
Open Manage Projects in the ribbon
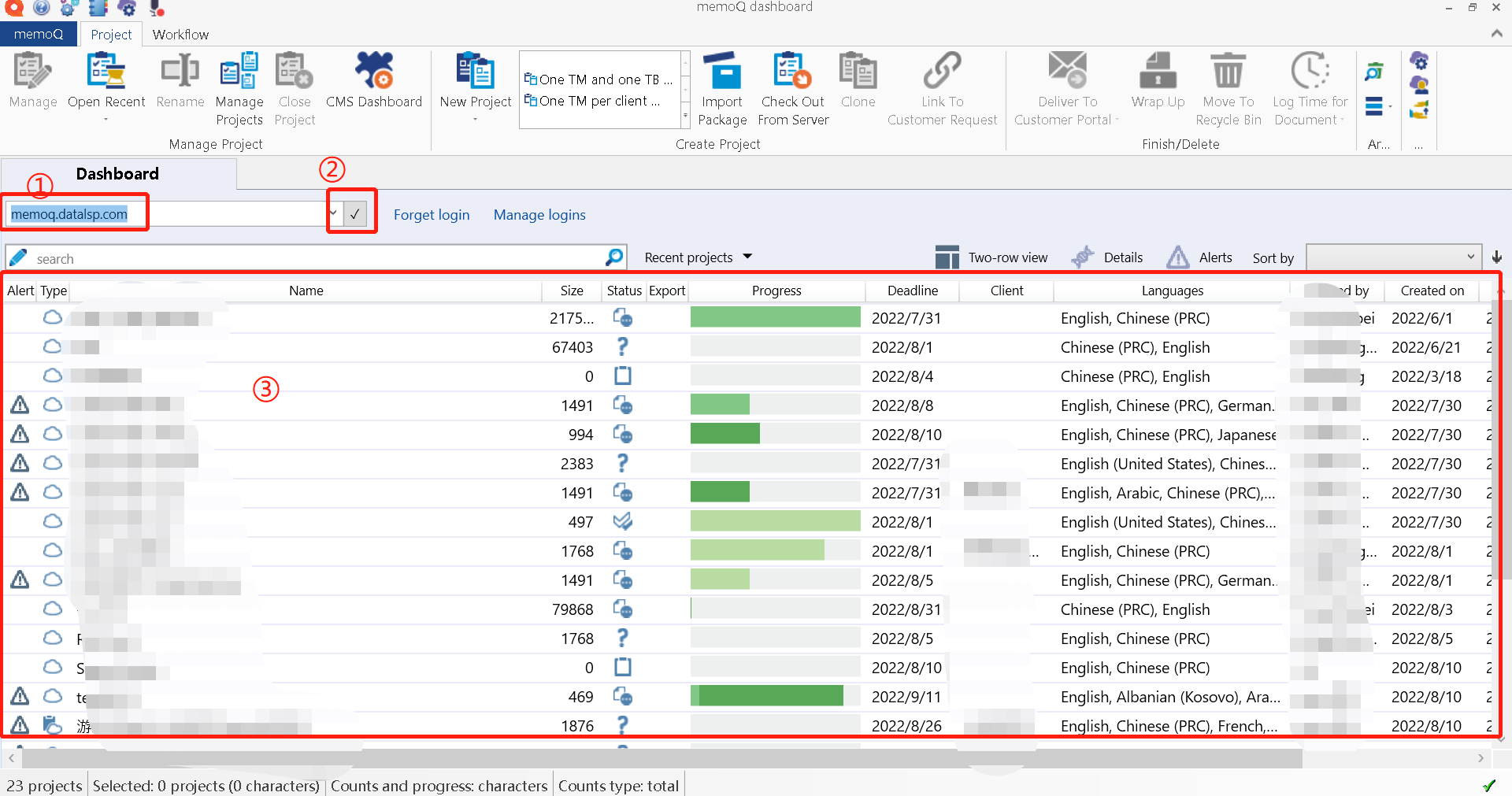point(239,88)
